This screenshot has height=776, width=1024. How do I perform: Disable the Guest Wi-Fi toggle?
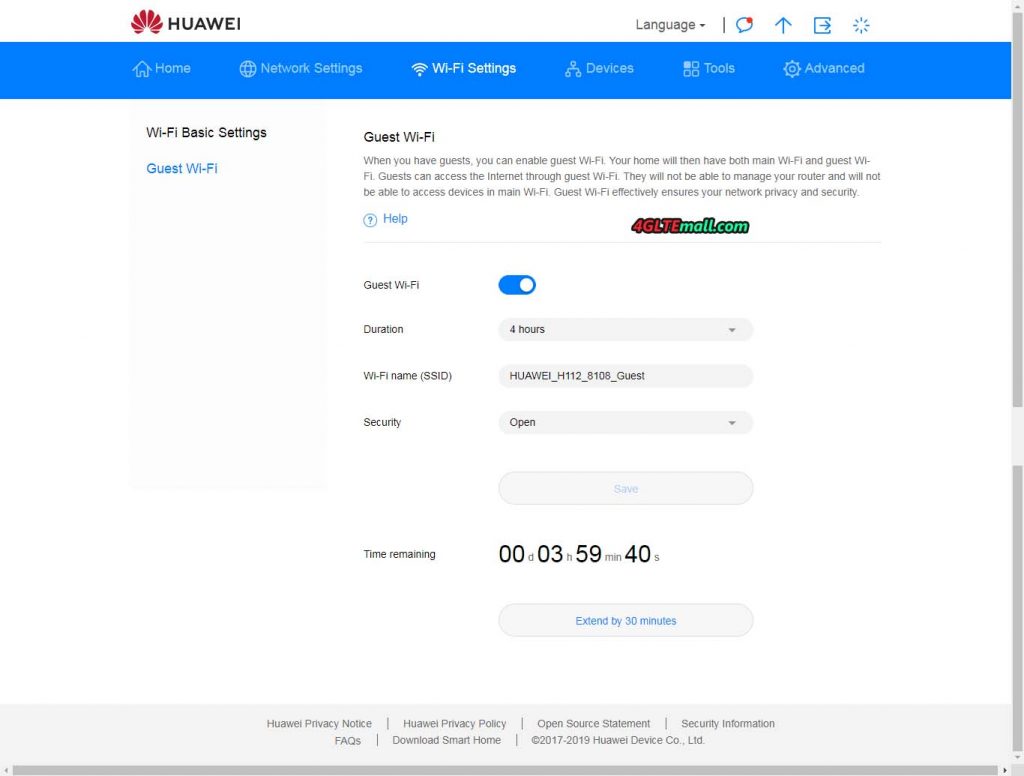516,285
